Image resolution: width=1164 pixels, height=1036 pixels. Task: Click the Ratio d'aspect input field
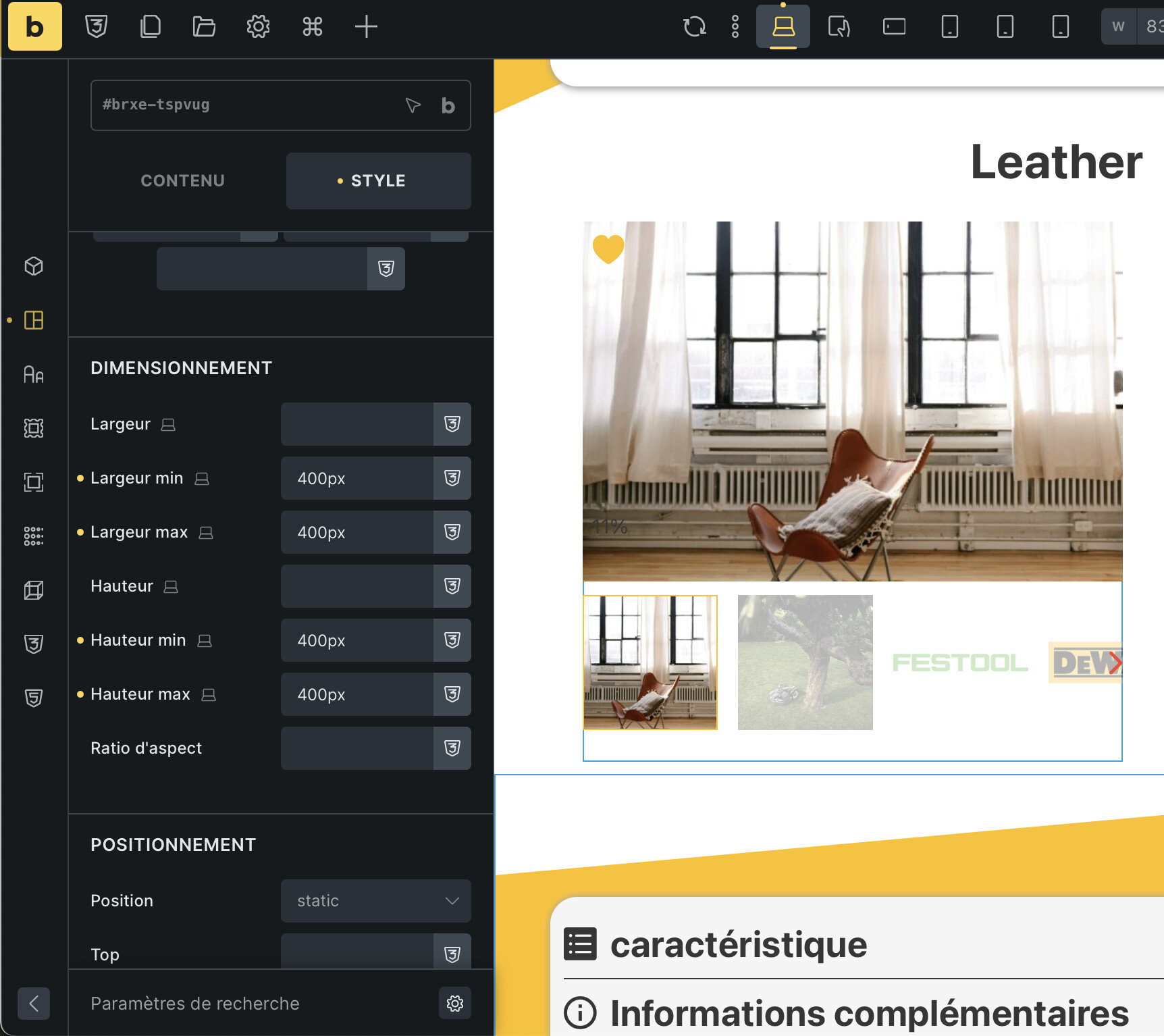[357, 748]
